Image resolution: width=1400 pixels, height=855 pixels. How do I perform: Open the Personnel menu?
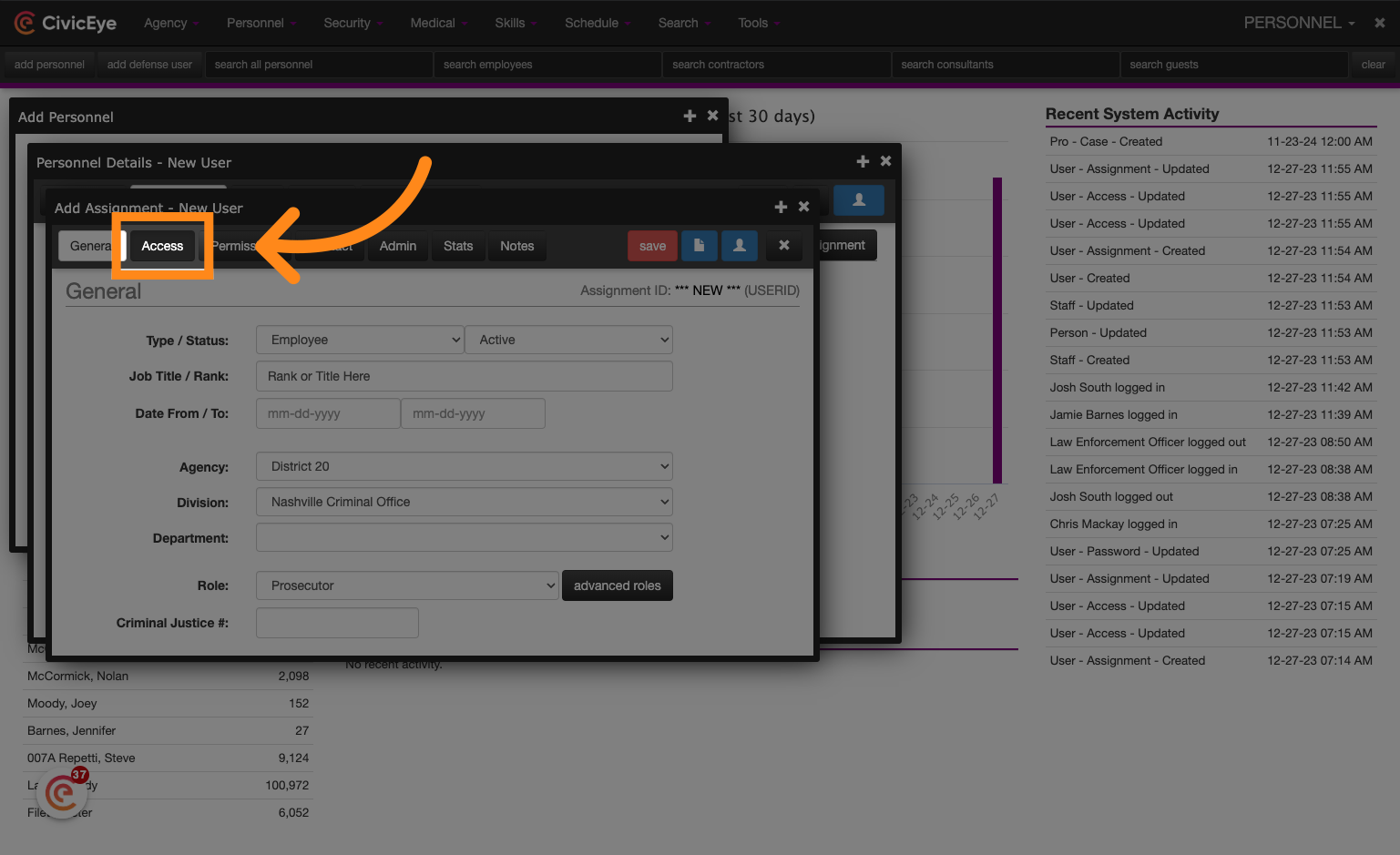coord(261,23)
